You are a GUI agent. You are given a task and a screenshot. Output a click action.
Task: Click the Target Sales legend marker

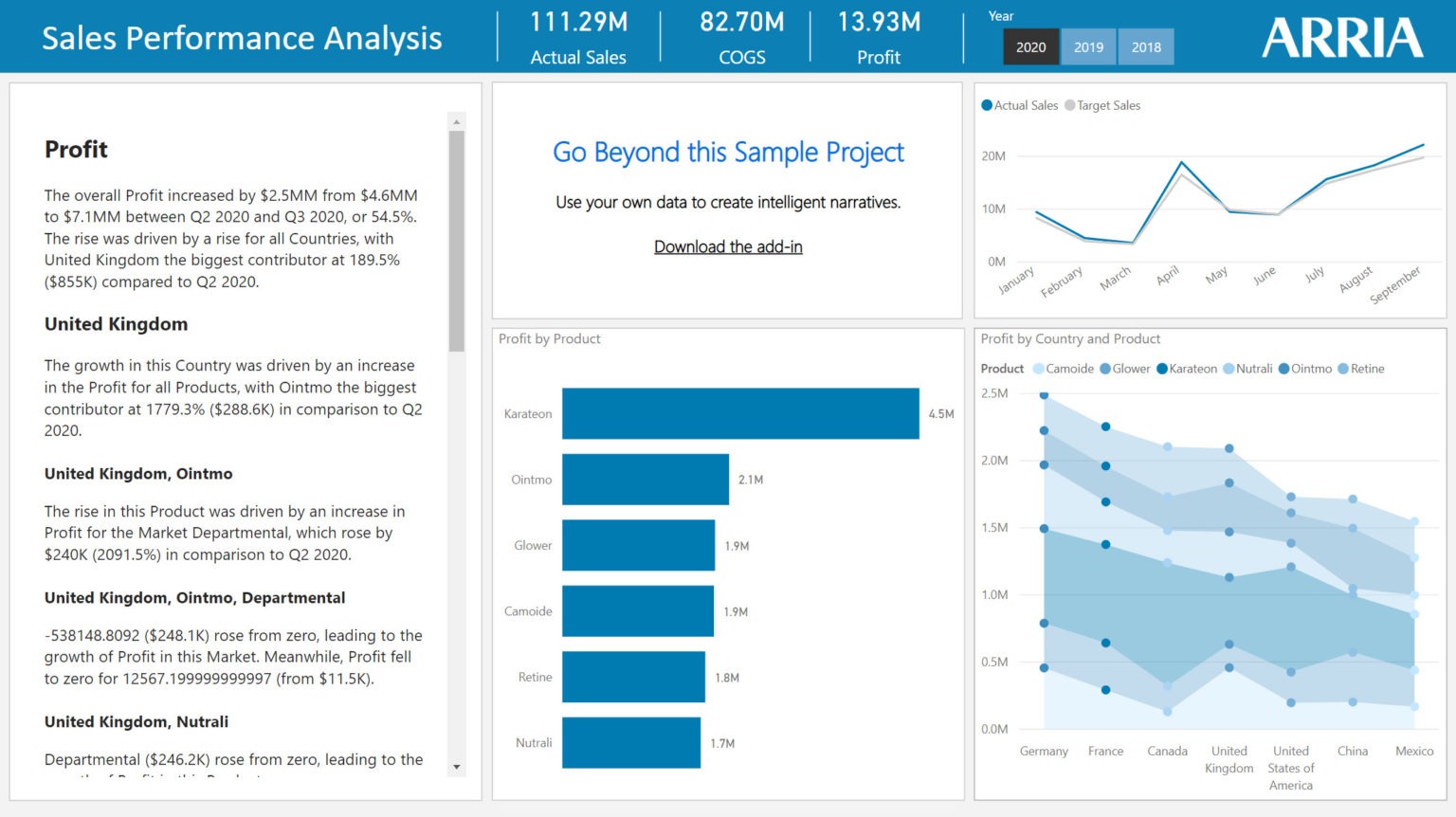[x=1070, y=106]
